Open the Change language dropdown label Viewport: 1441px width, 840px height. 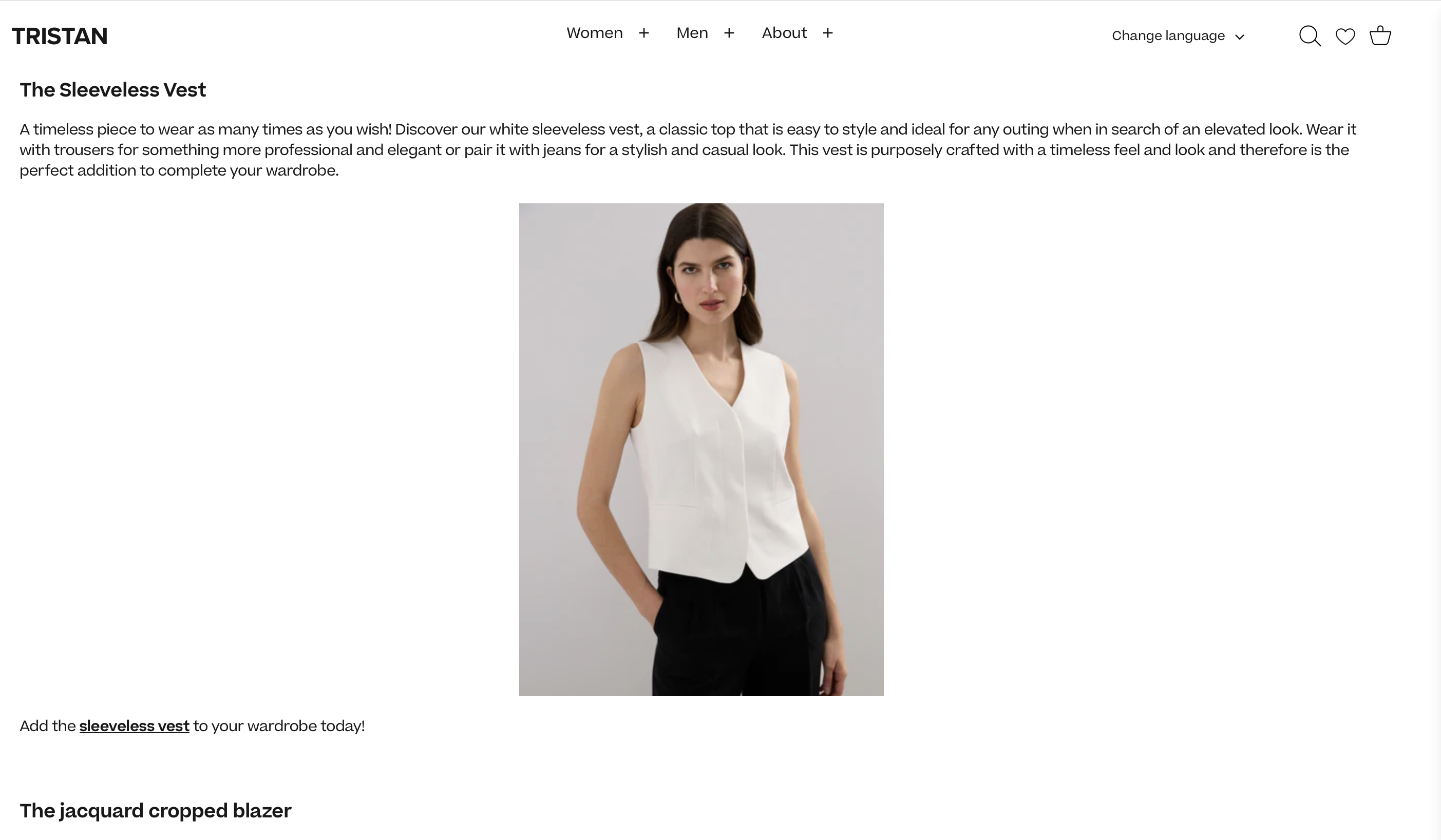pyautogui.click(x=1168, y=35)
